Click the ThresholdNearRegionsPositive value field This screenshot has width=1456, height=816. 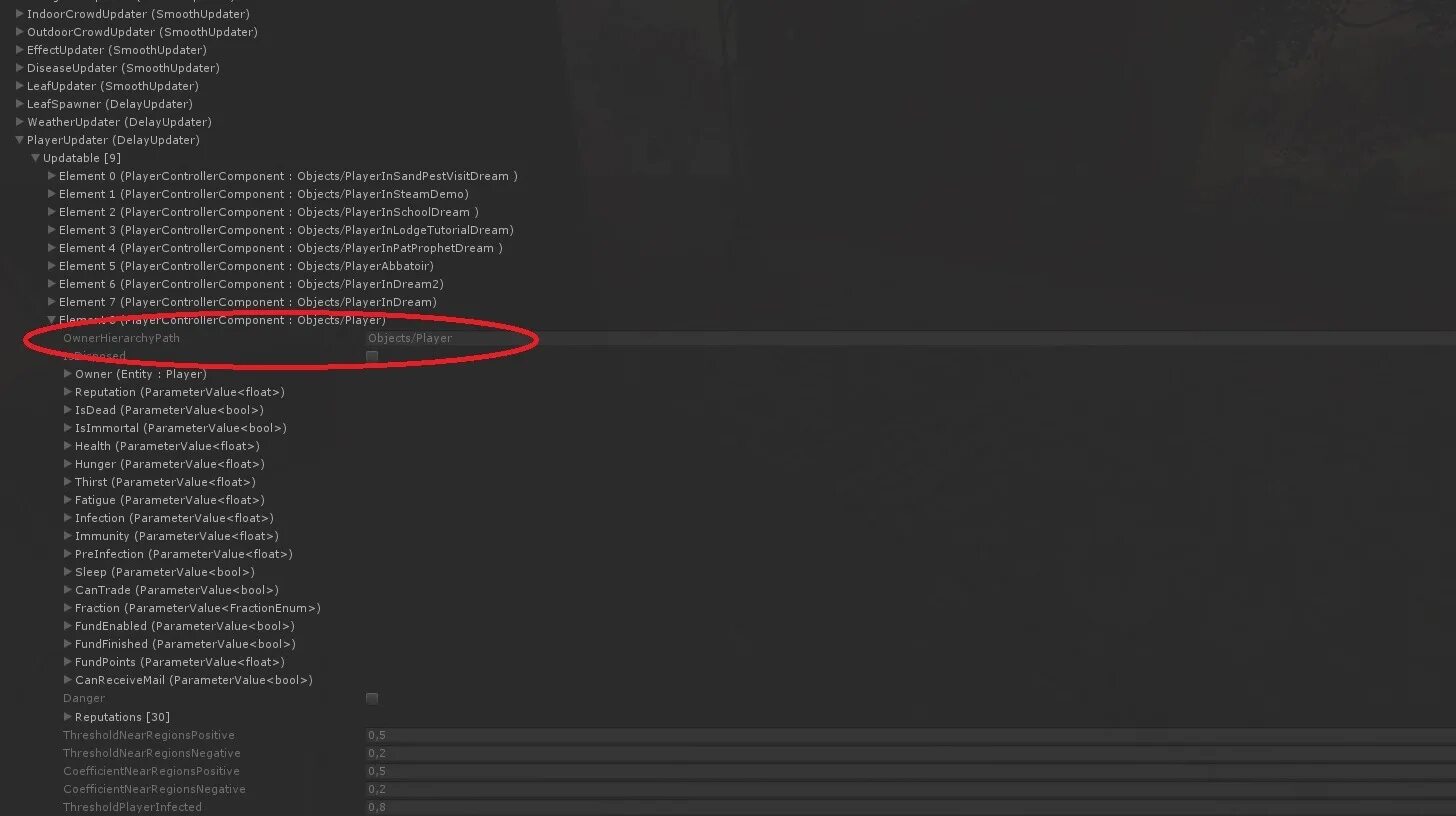[x=910, y=735]
